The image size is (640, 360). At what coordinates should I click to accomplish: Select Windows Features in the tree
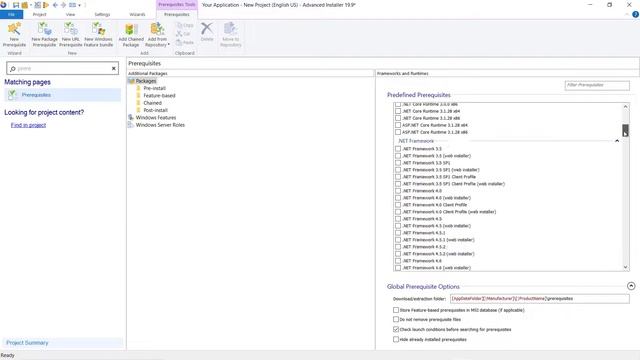156,118
